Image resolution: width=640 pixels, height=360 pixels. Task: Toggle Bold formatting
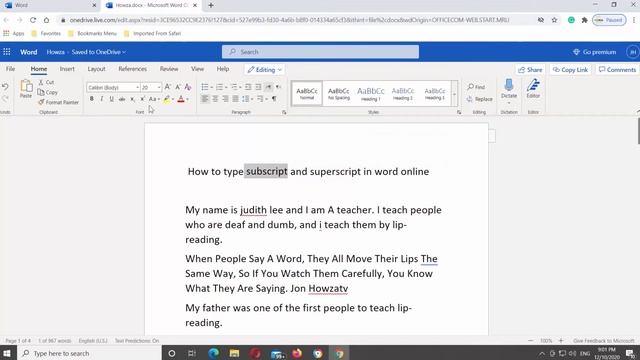click(x=91, y=99)
